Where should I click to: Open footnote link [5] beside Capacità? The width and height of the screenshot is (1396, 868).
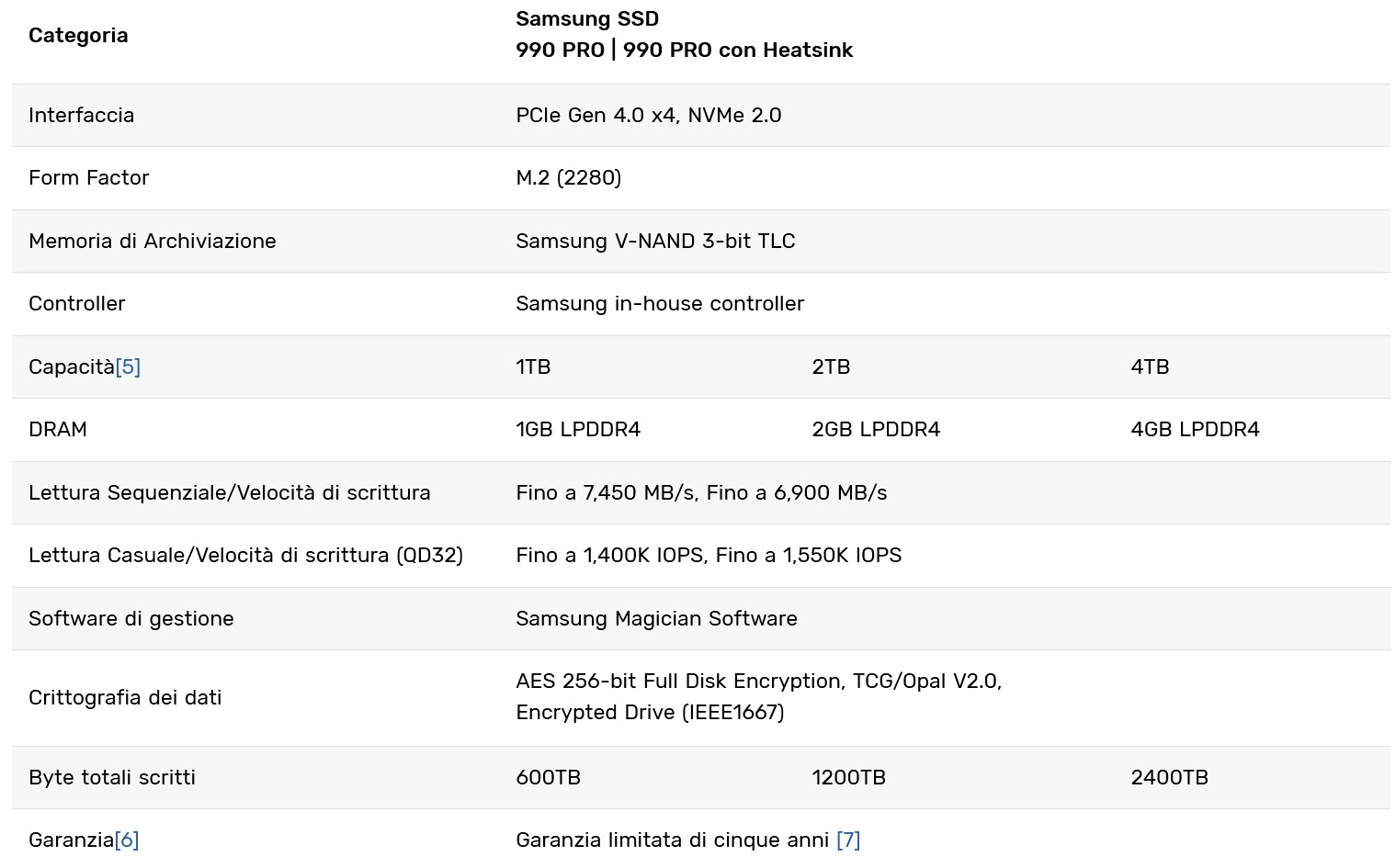128,366
